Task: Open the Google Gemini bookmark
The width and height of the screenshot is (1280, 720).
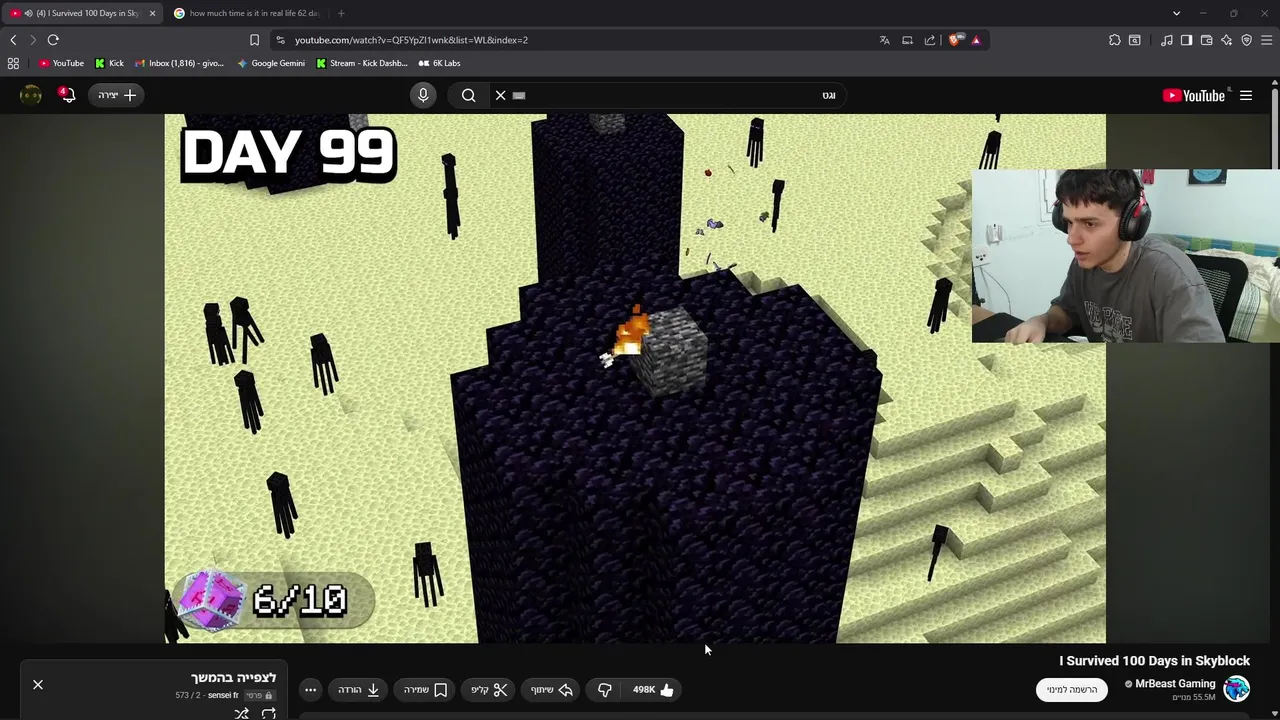Action: pyautogui.click(x=271, y=63)
